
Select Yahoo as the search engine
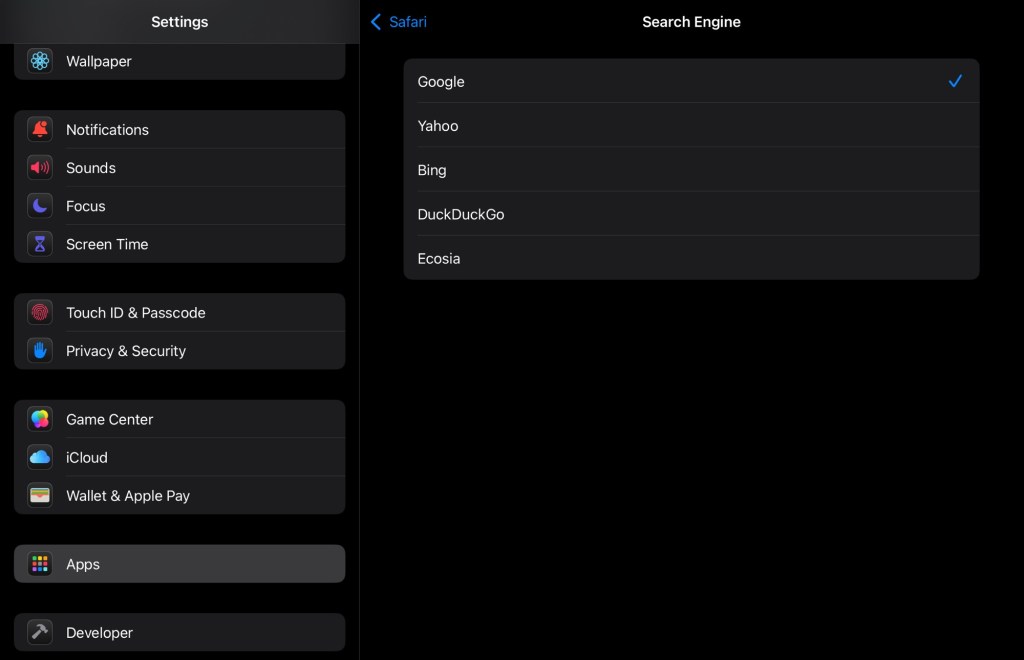(690, 126)
